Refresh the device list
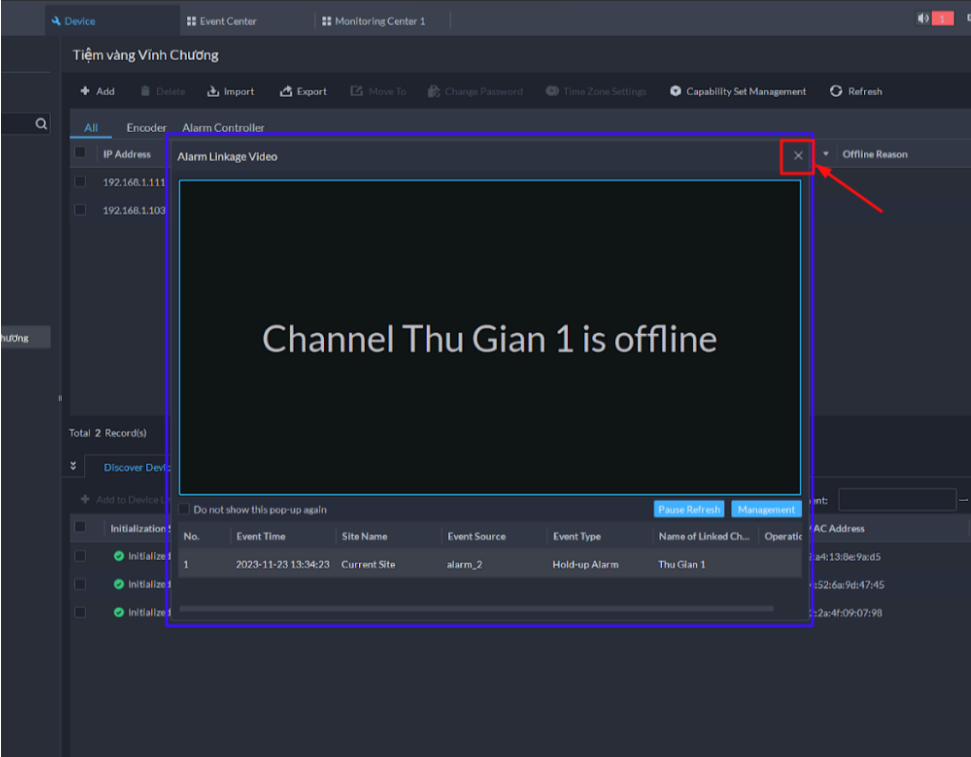This screenshot has height=757, width=971. [856, 91]
